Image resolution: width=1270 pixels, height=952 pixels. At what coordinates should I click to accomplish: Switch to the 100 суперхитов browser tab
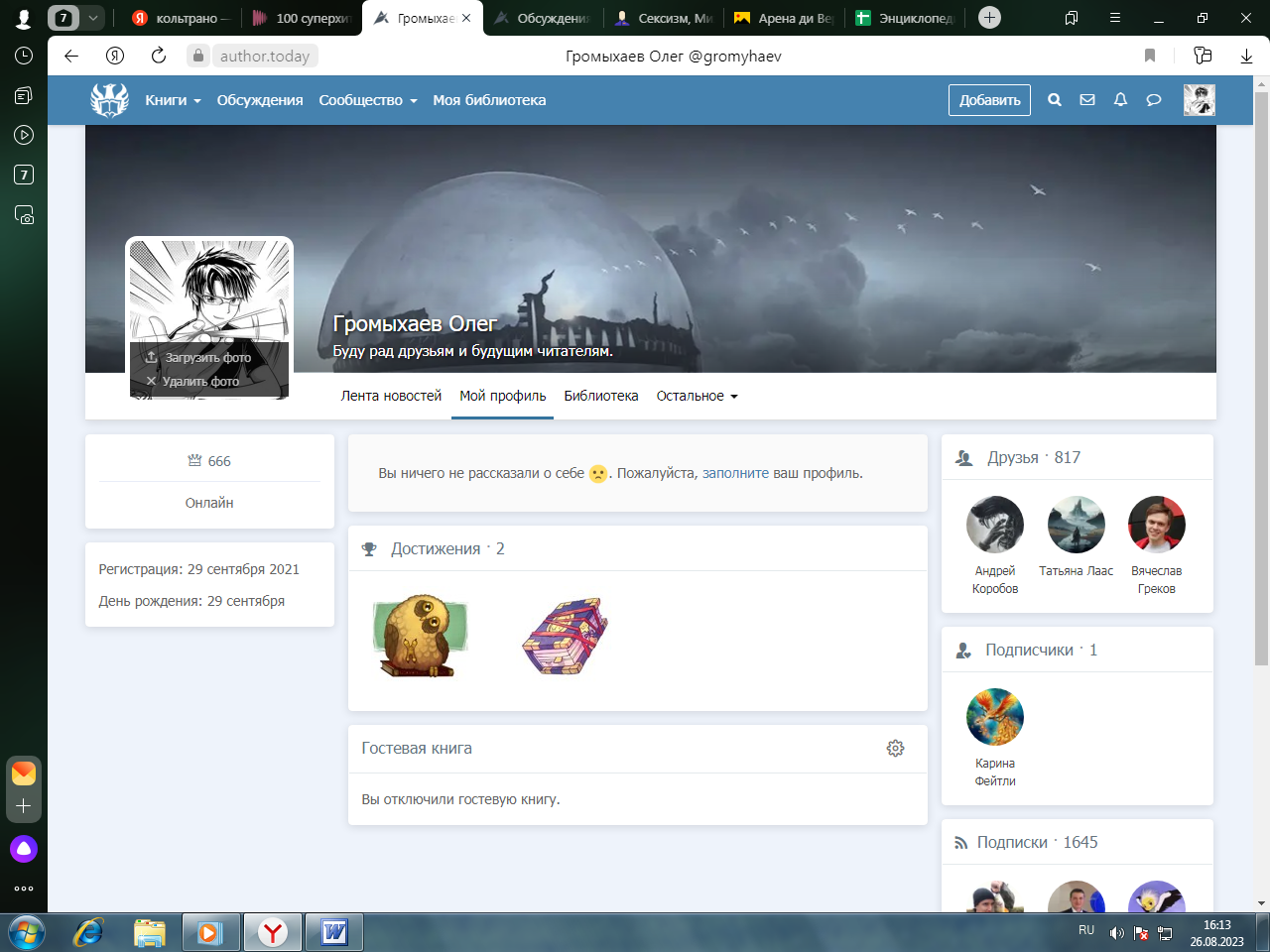pyautogui.click(x=302, y=18)
